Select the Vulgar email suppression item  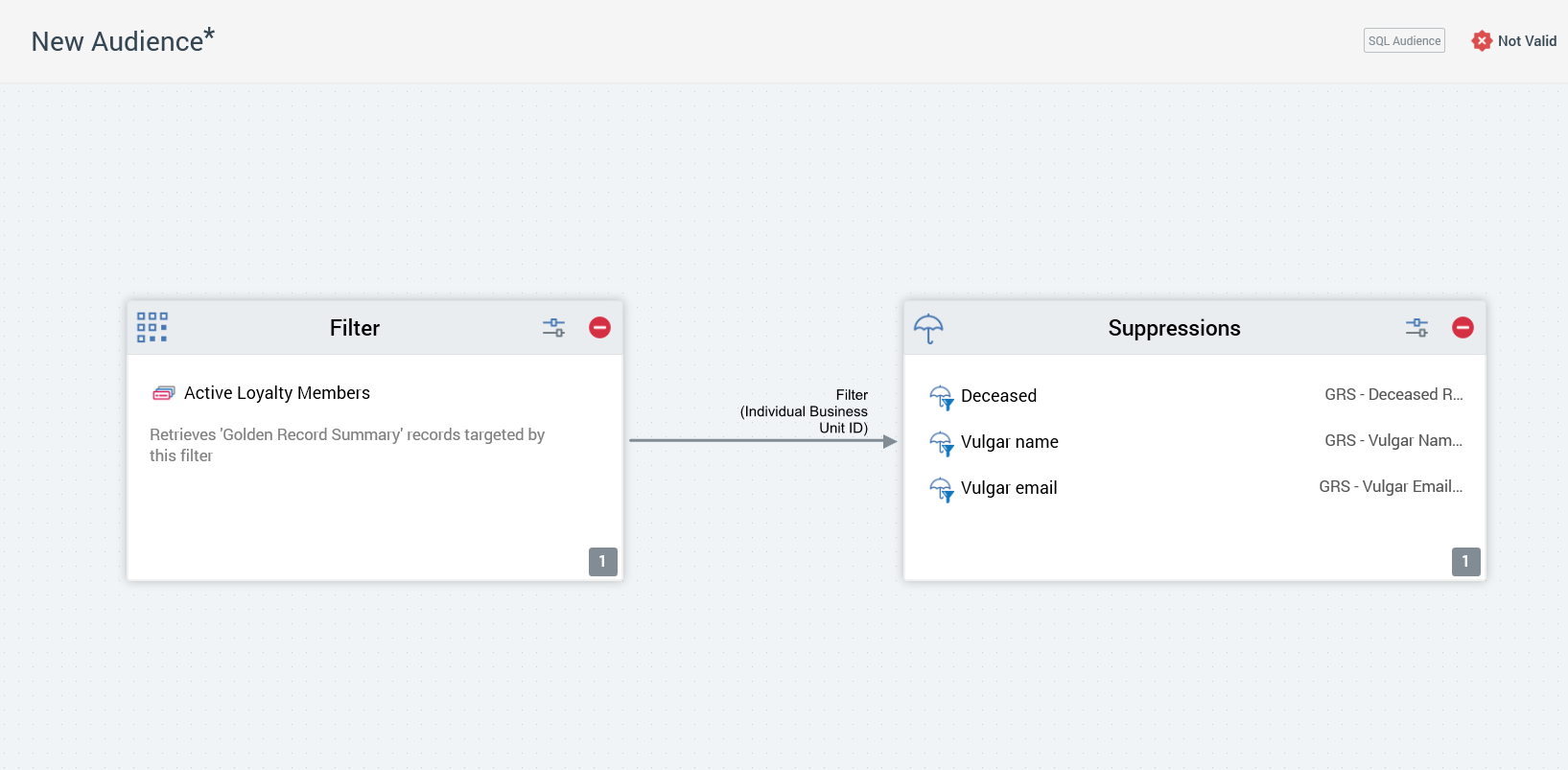pos(1009,488)
